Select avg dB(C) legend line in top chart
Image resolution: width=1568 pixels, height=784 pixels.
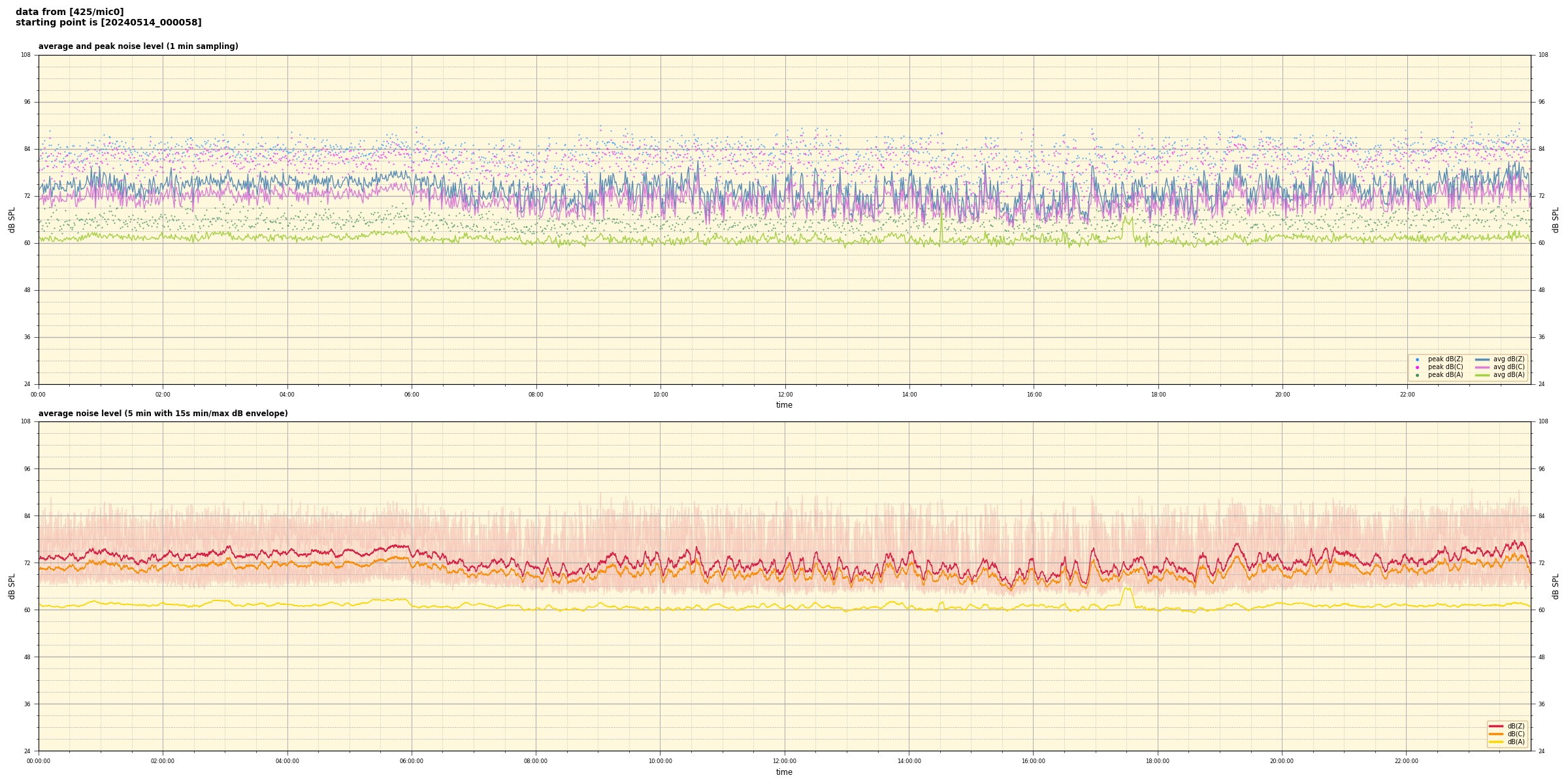click(1482, 367)
